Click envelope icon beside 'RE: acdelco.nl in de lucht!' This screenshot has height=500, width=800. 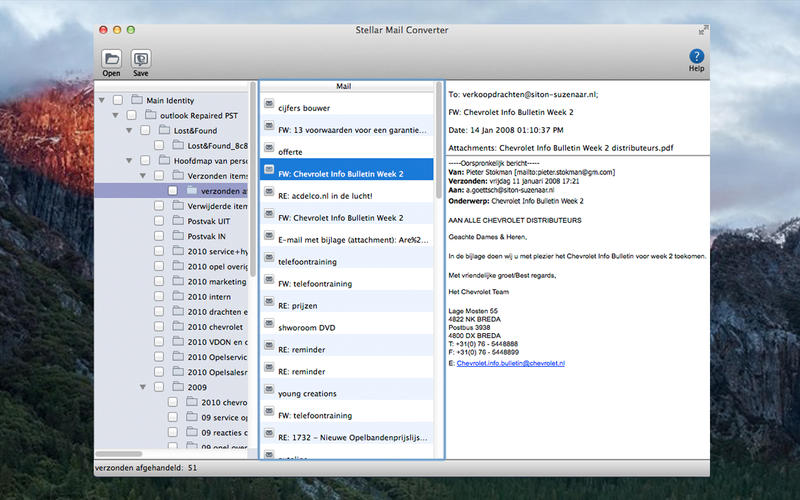[x=269, y=191]
